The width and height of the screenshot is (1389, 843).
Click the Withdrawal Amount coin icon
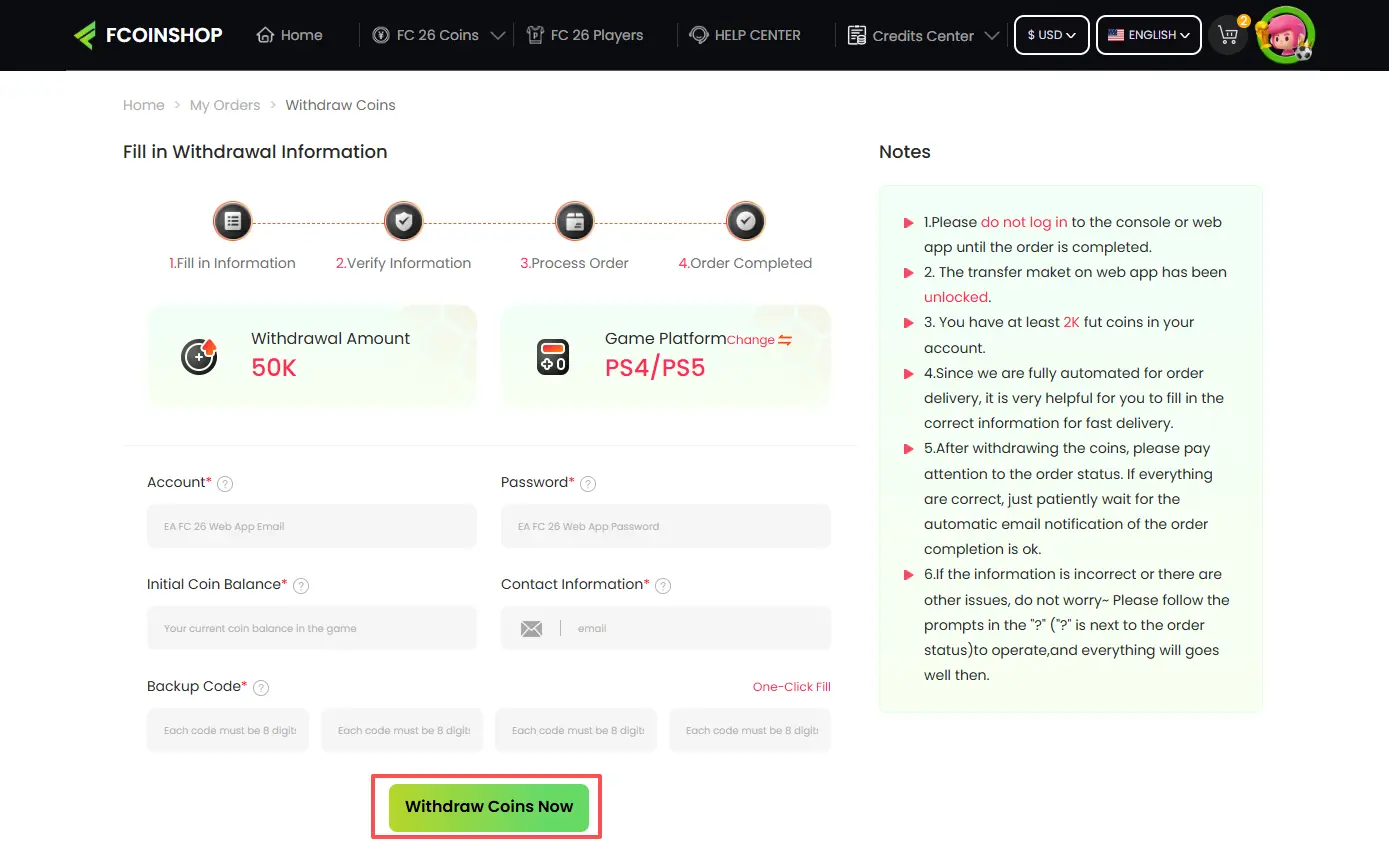[x=199, y=356]
